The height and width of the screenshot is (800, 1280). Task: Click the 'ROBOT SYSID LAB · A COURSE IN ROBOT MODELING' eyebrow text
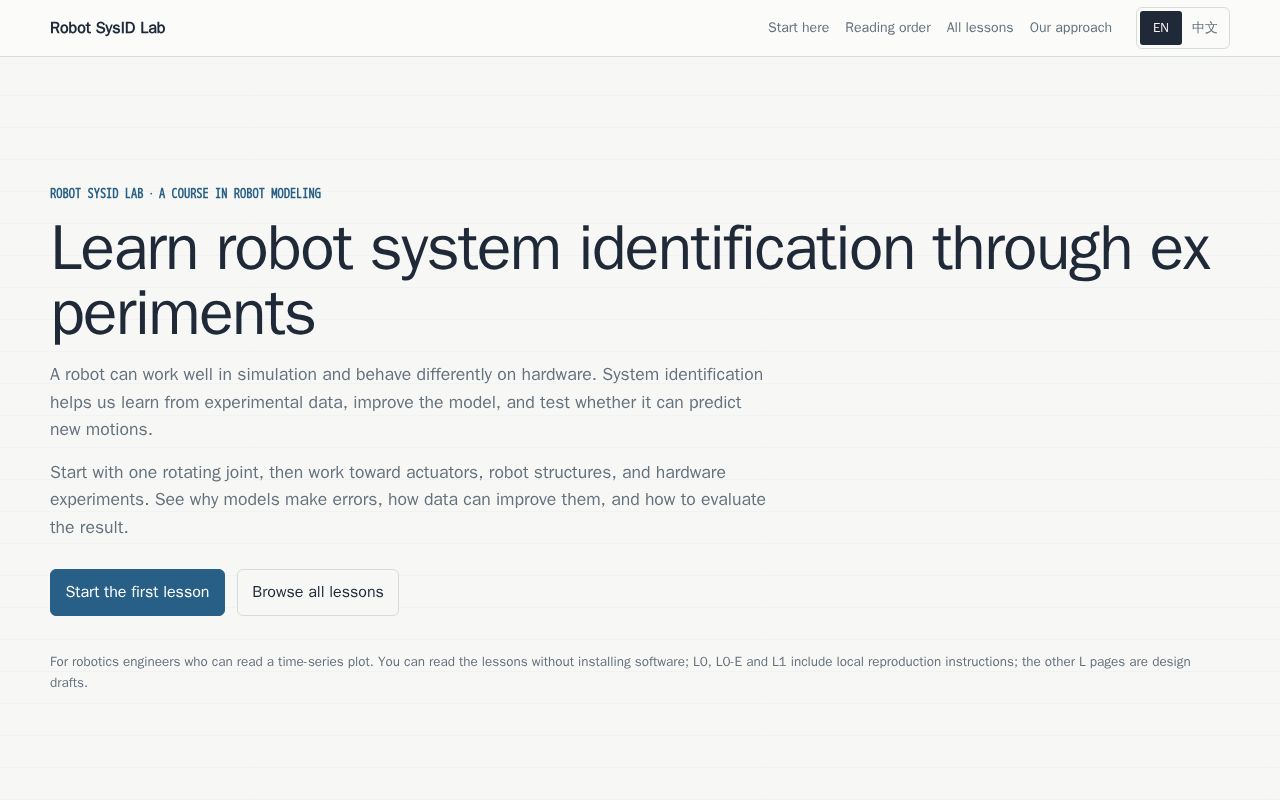pyautogui.click(x=185, y=193)
